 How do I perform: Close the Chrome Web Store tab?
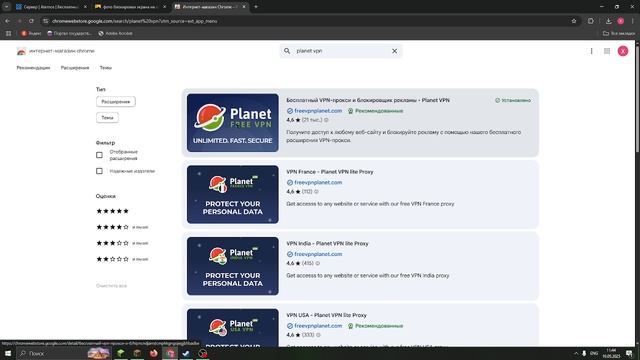coord(244,7)
